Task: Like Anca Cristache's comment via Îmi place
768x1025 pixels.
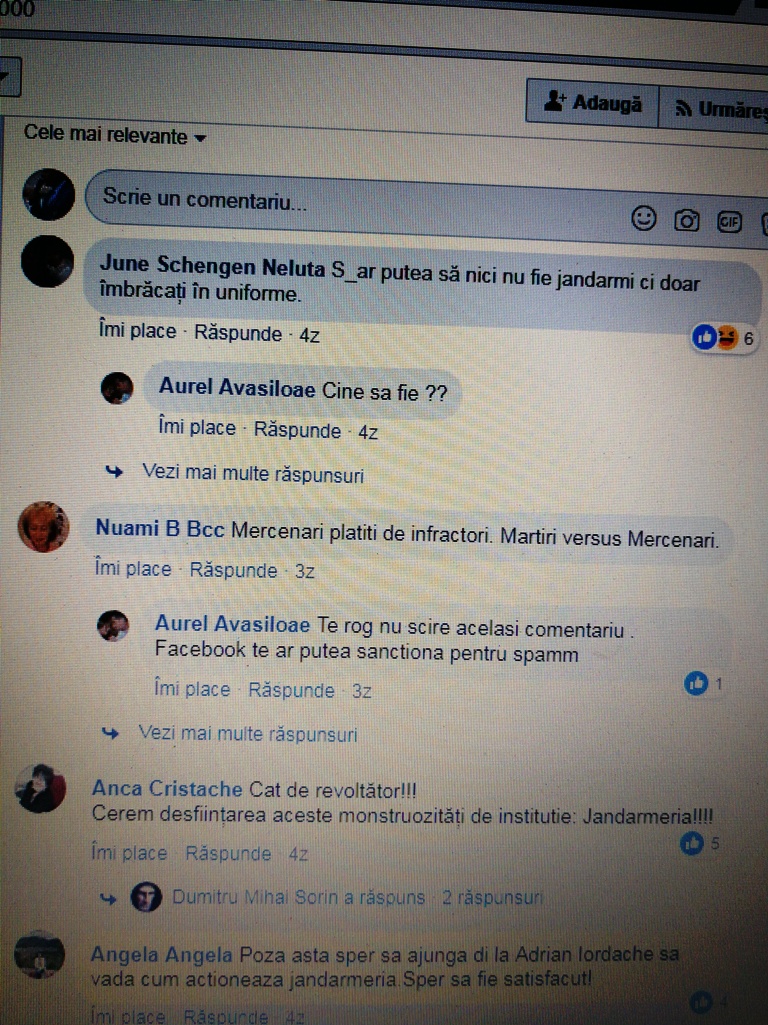Action: coord(129,852)
